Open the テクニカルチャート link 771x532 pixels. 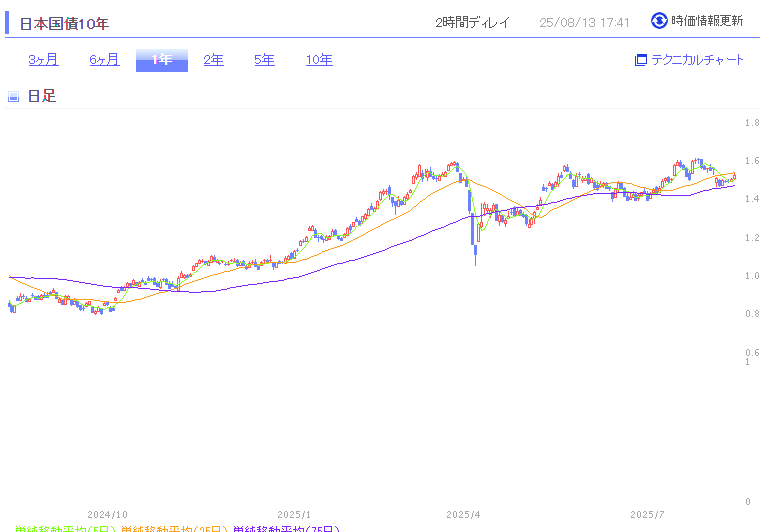point(697,60)
